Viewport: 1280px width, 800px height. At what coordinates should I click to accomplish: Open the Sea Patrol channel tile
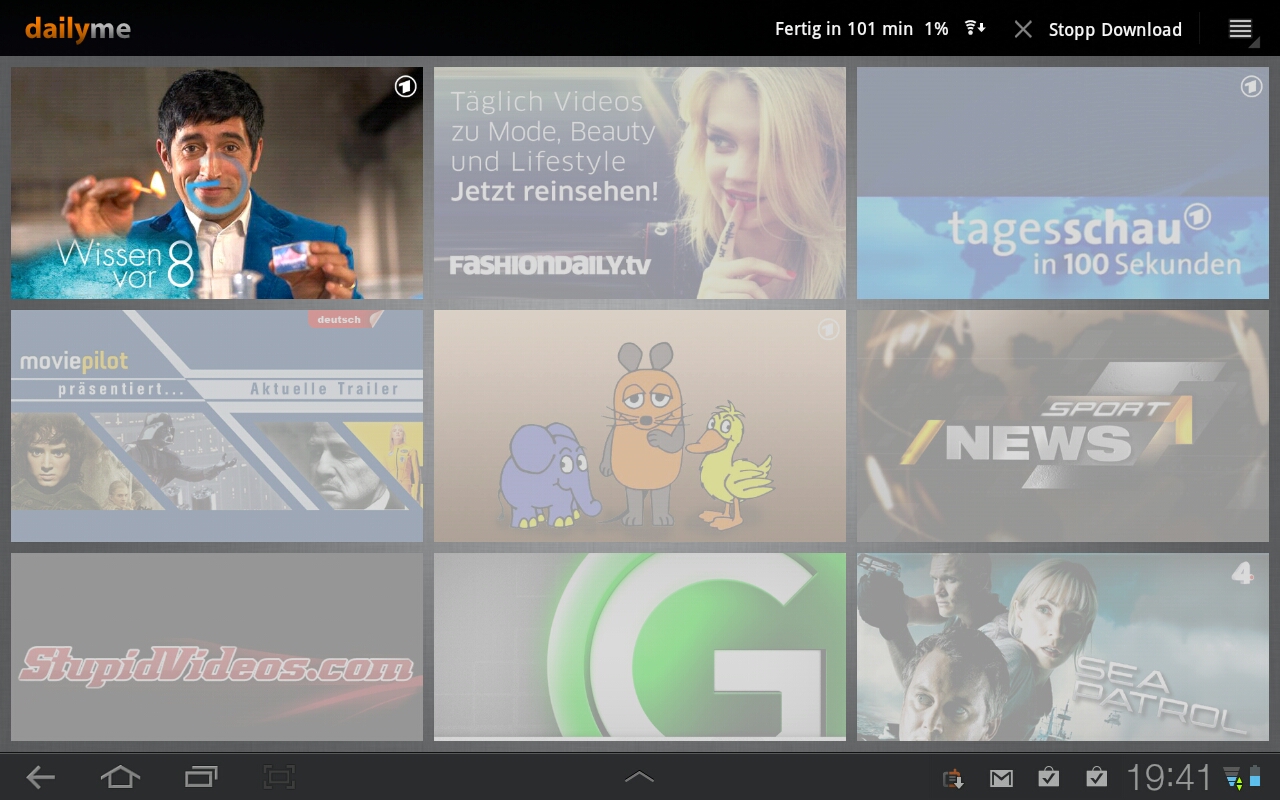1063,647
